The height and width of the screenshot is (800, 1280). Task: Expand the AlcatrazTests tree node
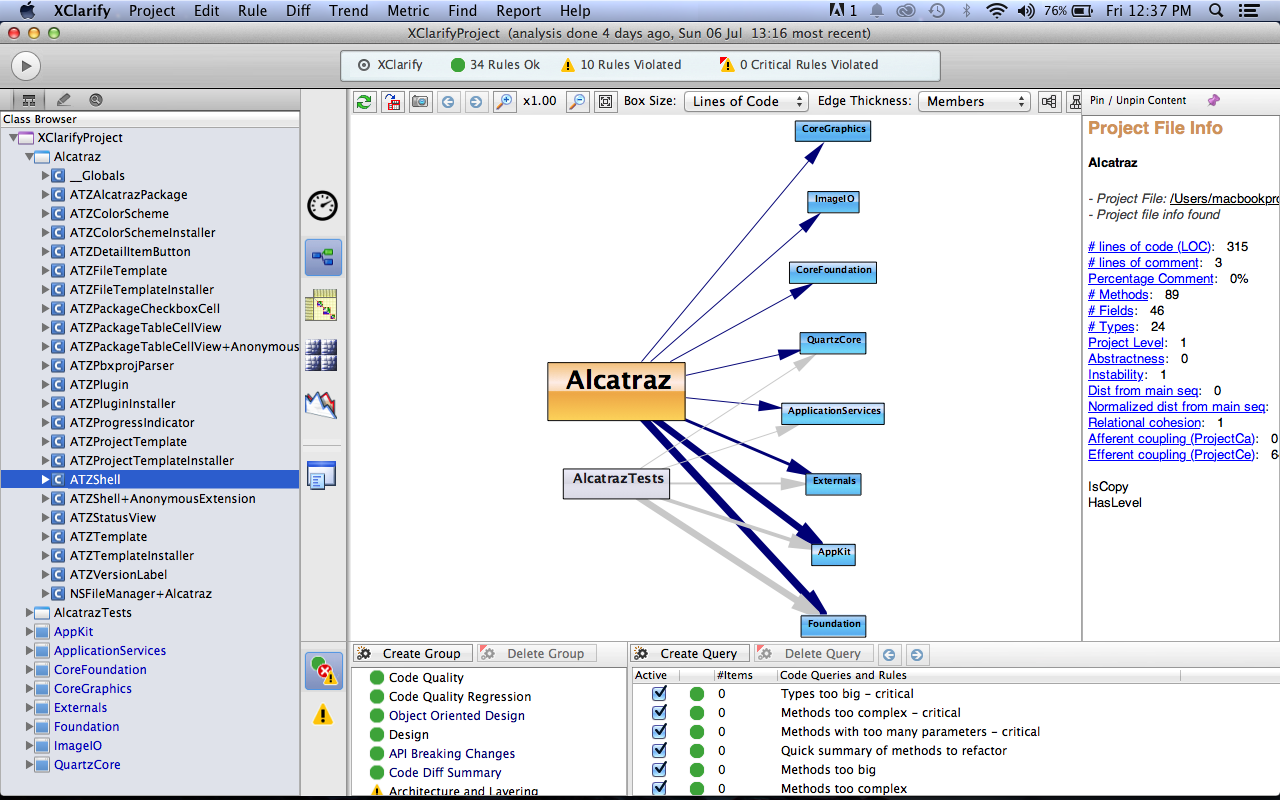point(29,613)
